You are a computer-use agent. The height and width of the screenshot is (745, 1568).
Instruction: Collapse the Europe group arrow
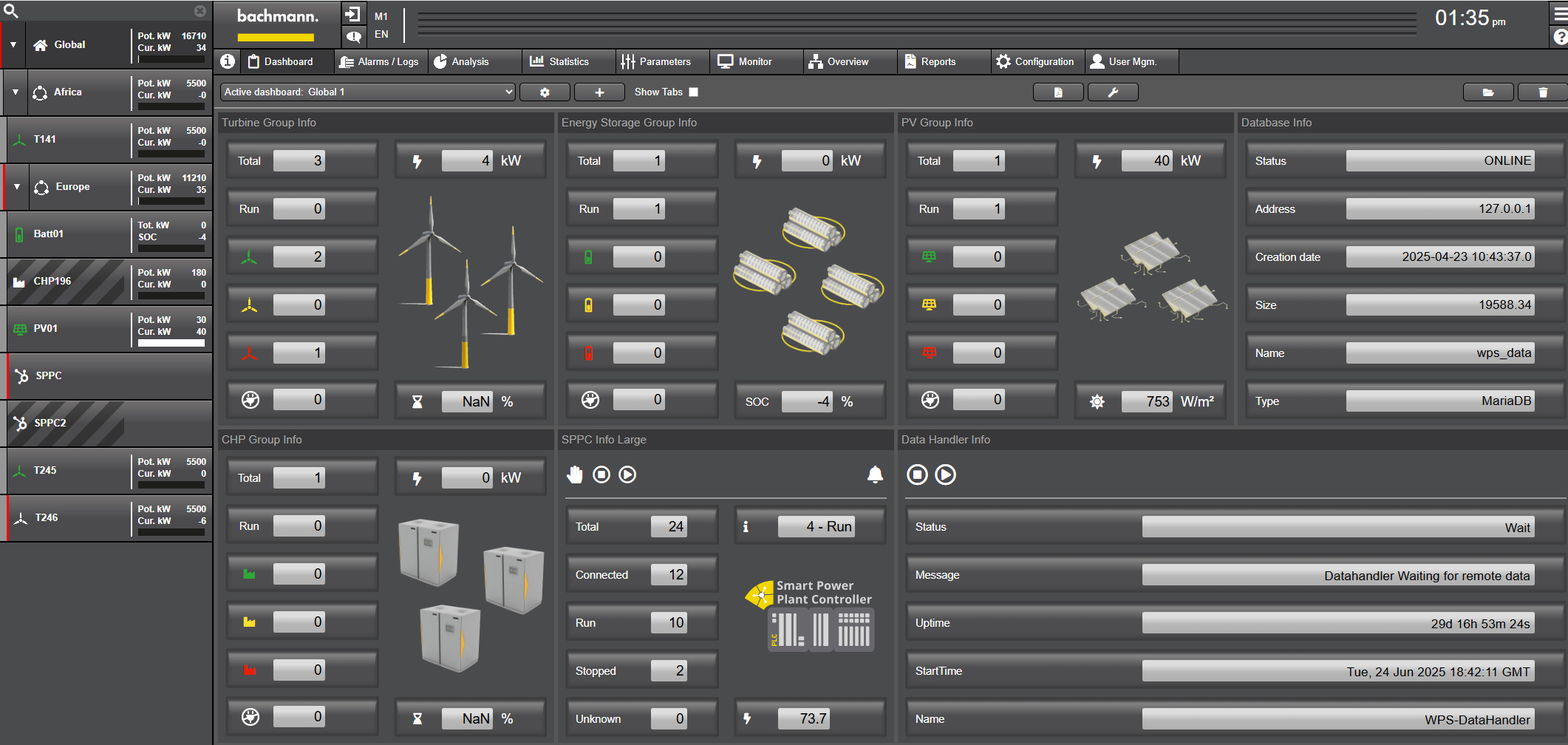[x=17, y=187]
